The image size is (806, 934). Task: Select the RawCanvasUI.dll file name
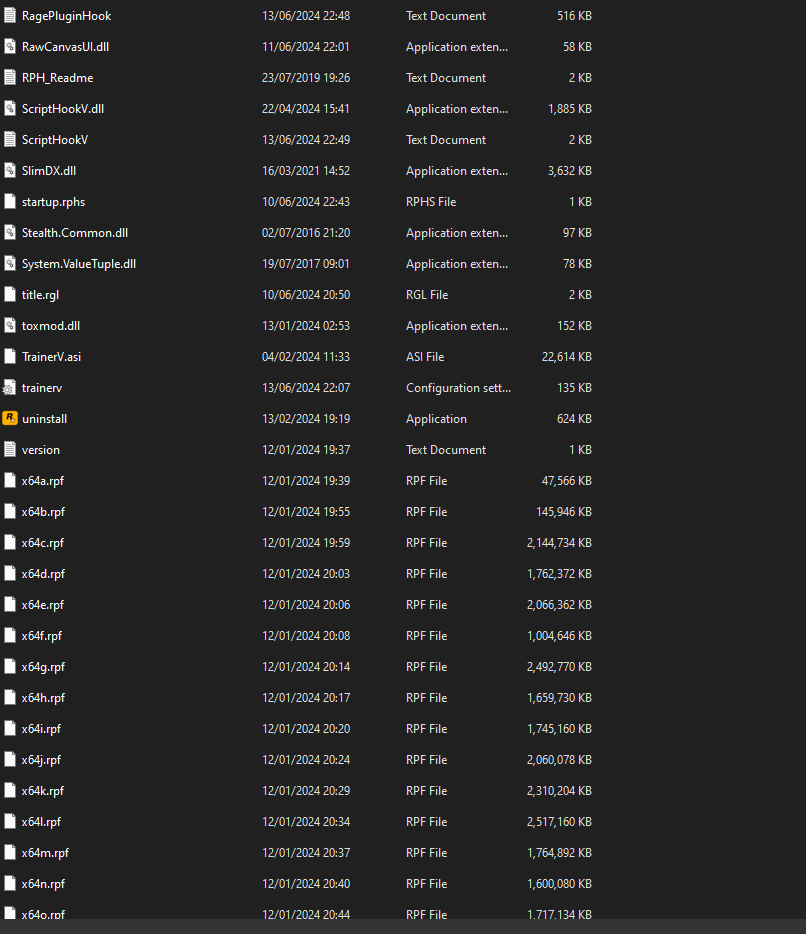click(67, 46)
